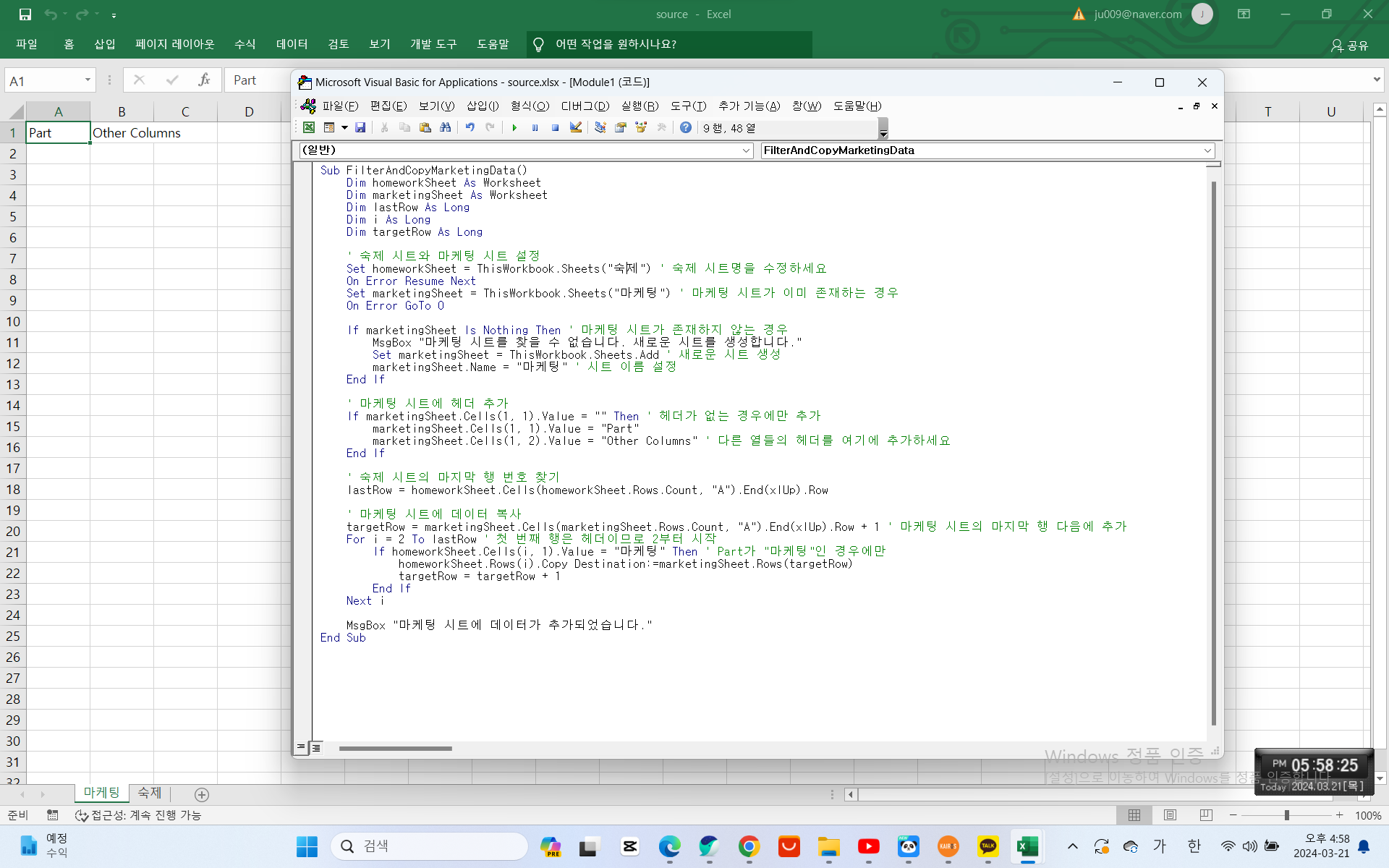Image resolution: width=1389 pixels, height=868 pixels.
Task: Open the Excel Ribbon Display Options icon
Action: [1244, 14]
